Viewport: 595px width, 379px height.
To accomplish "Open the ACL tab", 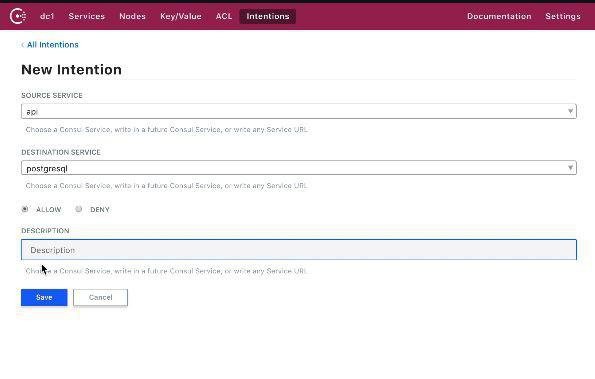I will pyautogui.click(x=224, y=16).
